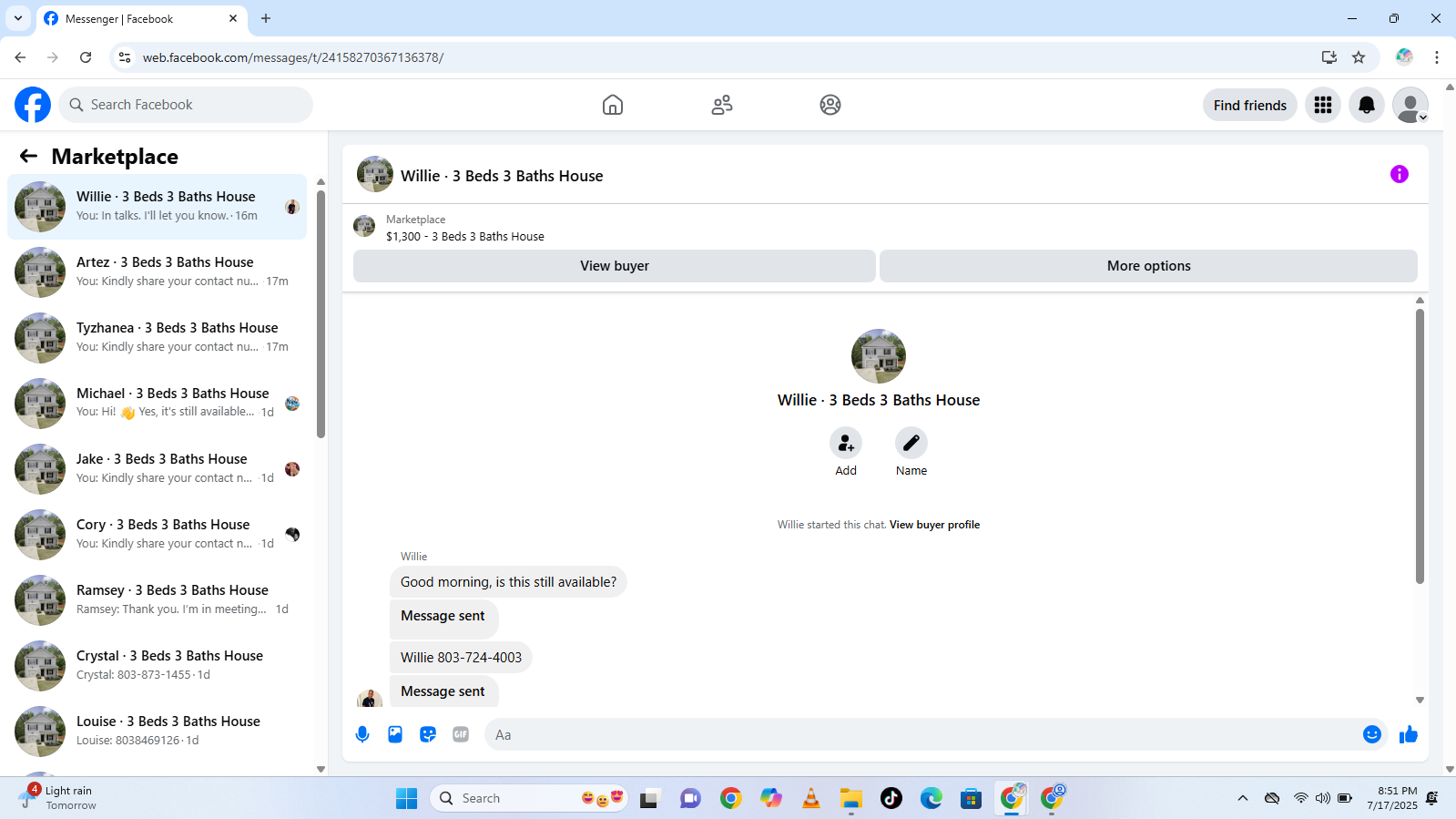Open Microsoft Edge from the taskbar
The width and height of the screenshot is (1456, 819).
[931, 798]
